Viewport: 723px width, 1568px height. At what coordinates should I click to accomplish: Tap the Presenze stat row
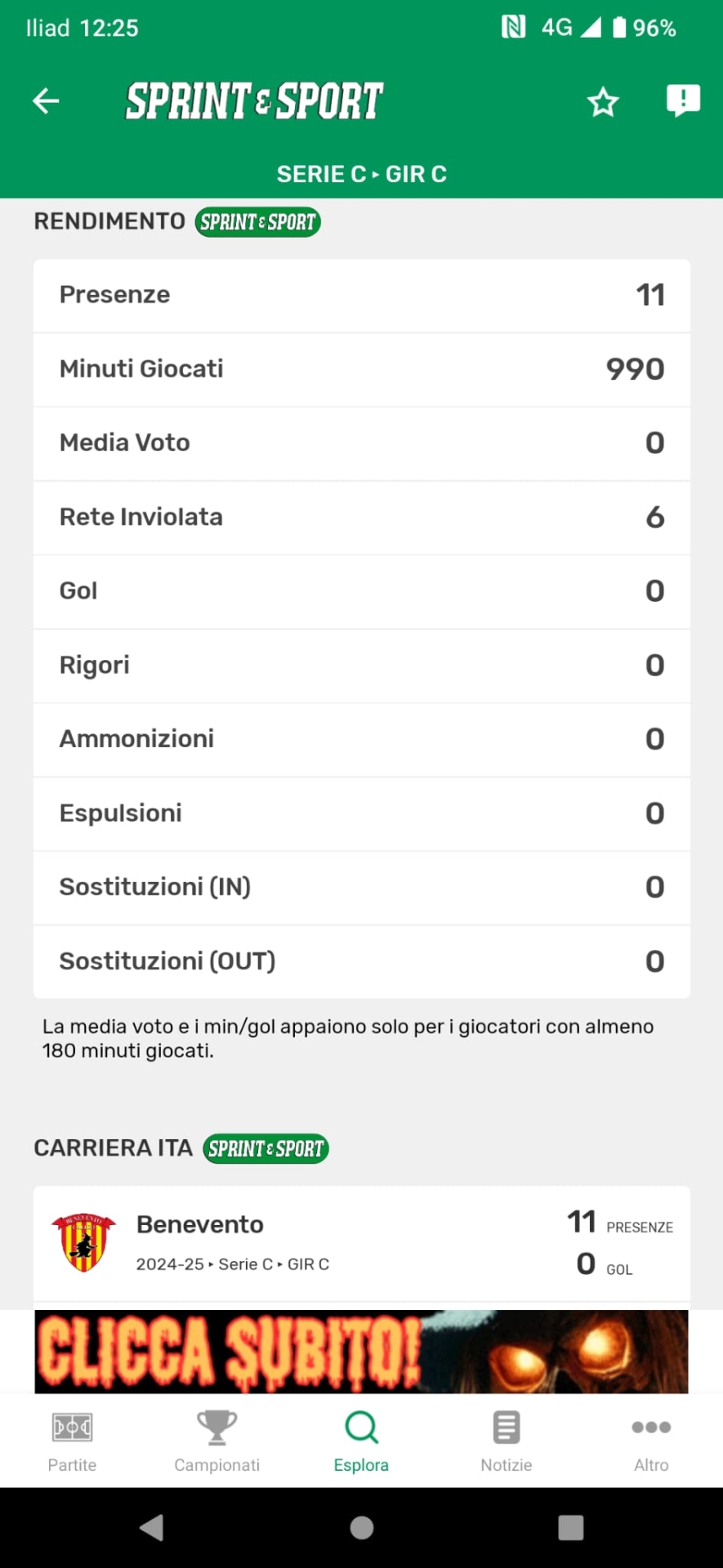(361, 295)
